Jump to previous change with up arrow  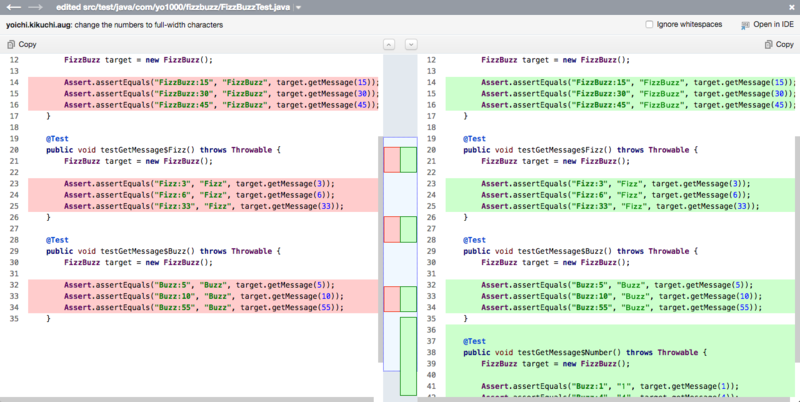(389, 44)
